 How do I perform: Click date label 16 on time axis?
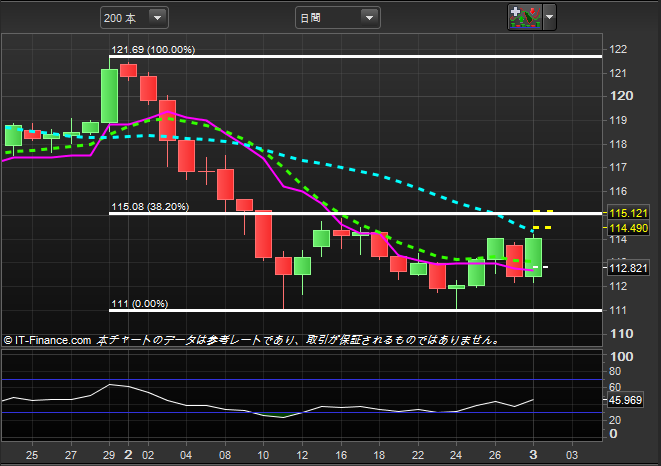[341, 455]
